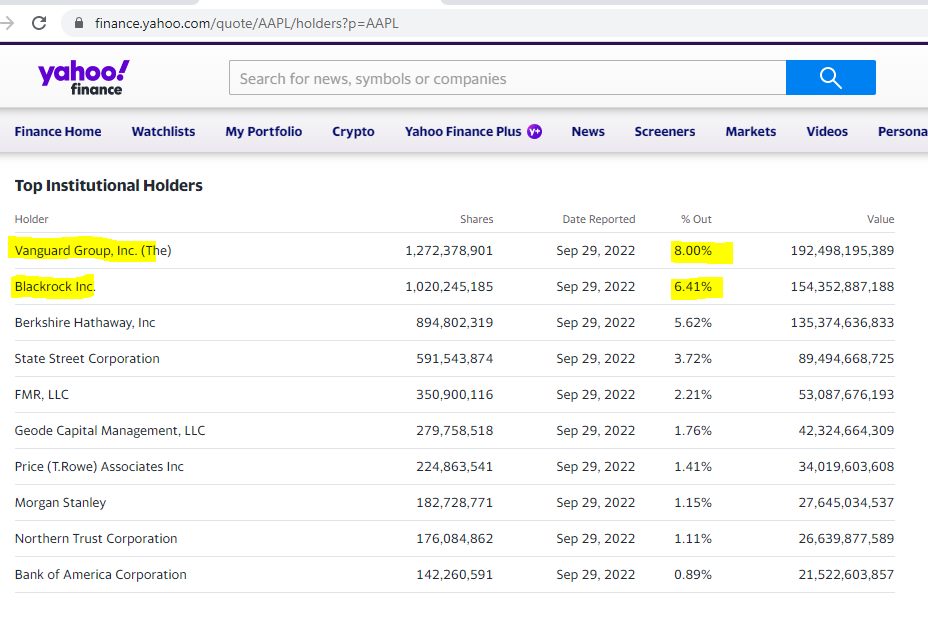Open Yahoo Finance Plus menu
Screen dimensions: 928x618
click(x=463, y=131)
